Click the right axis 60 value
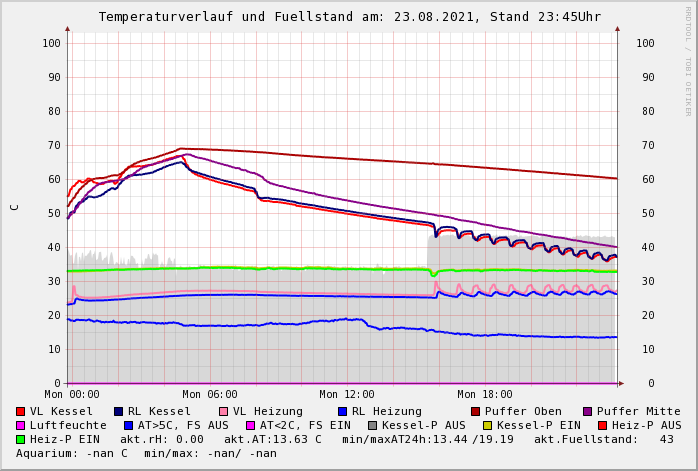Screen dimensions: 698x471 point(648,179)
